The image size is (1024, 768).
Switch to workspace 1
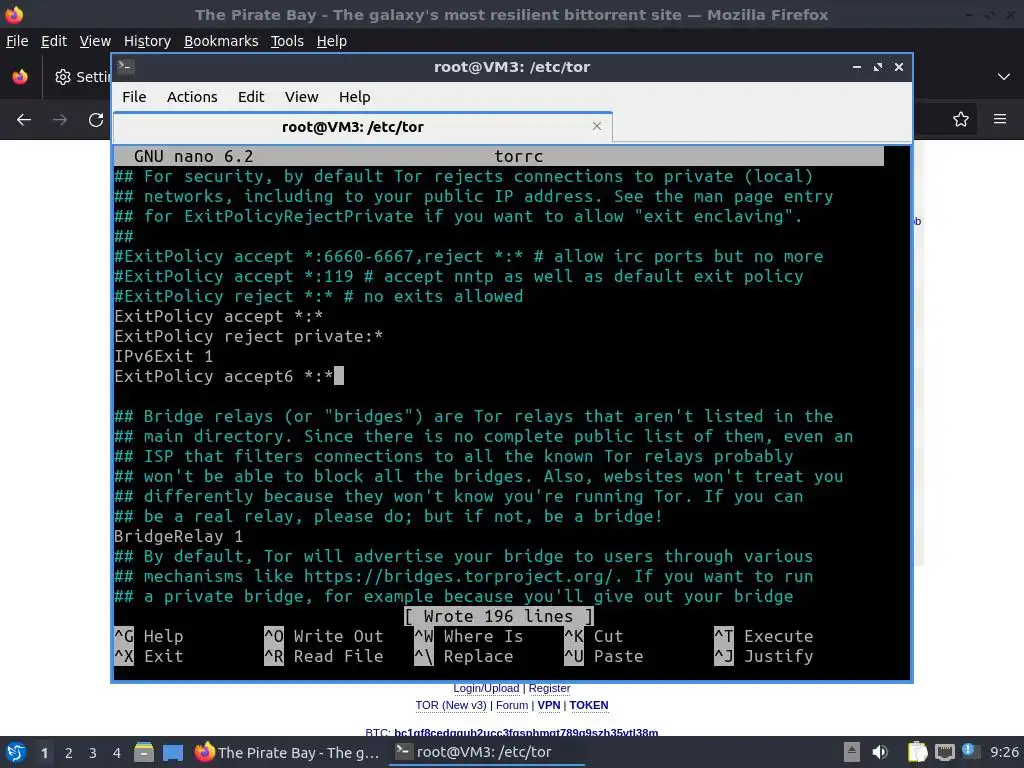[44, 752]
